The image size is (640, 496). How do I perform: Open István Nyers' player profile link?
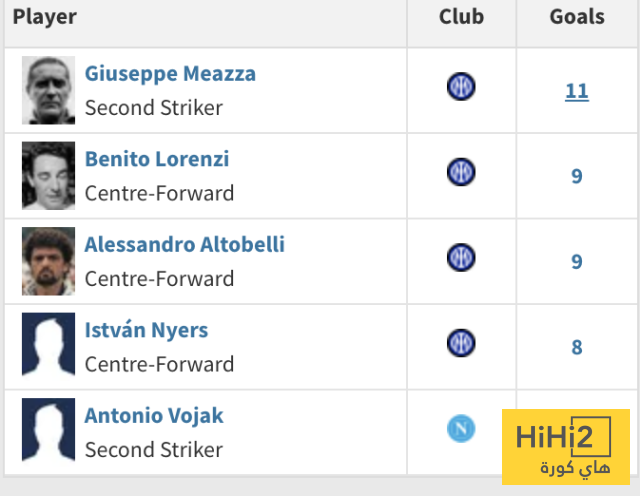pos(146,330)
